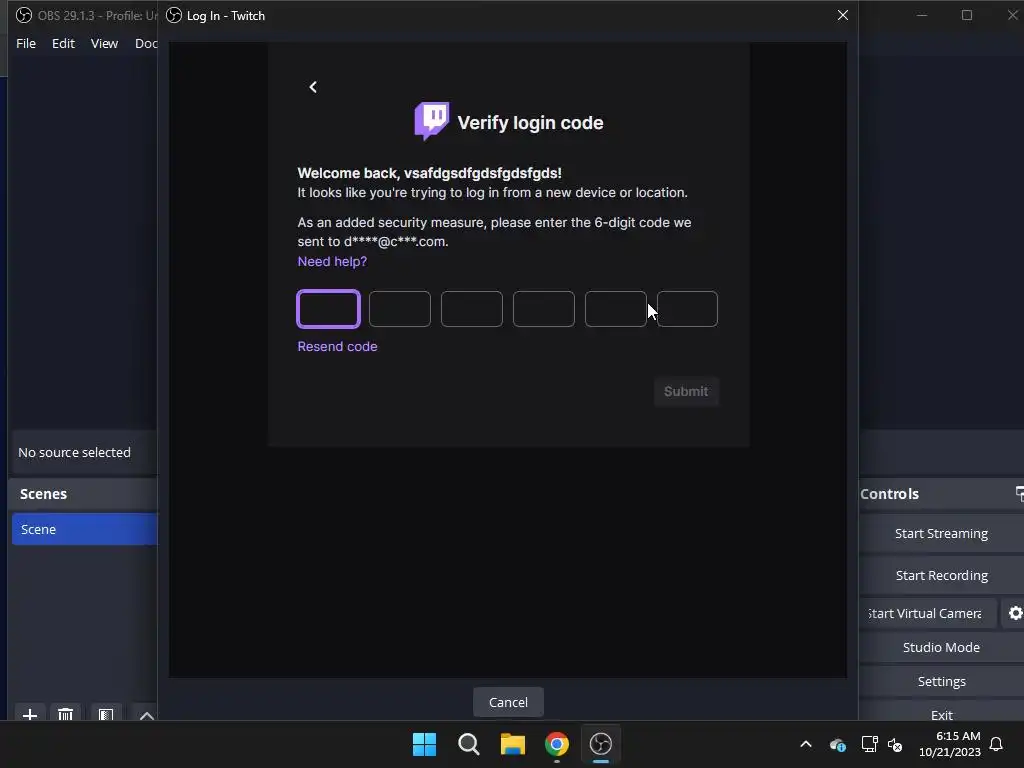Image resolution: width=1024 pixels, height=768 pixels.
Task: Select the Scene item in Scenes list
Action: click(84, 529)
